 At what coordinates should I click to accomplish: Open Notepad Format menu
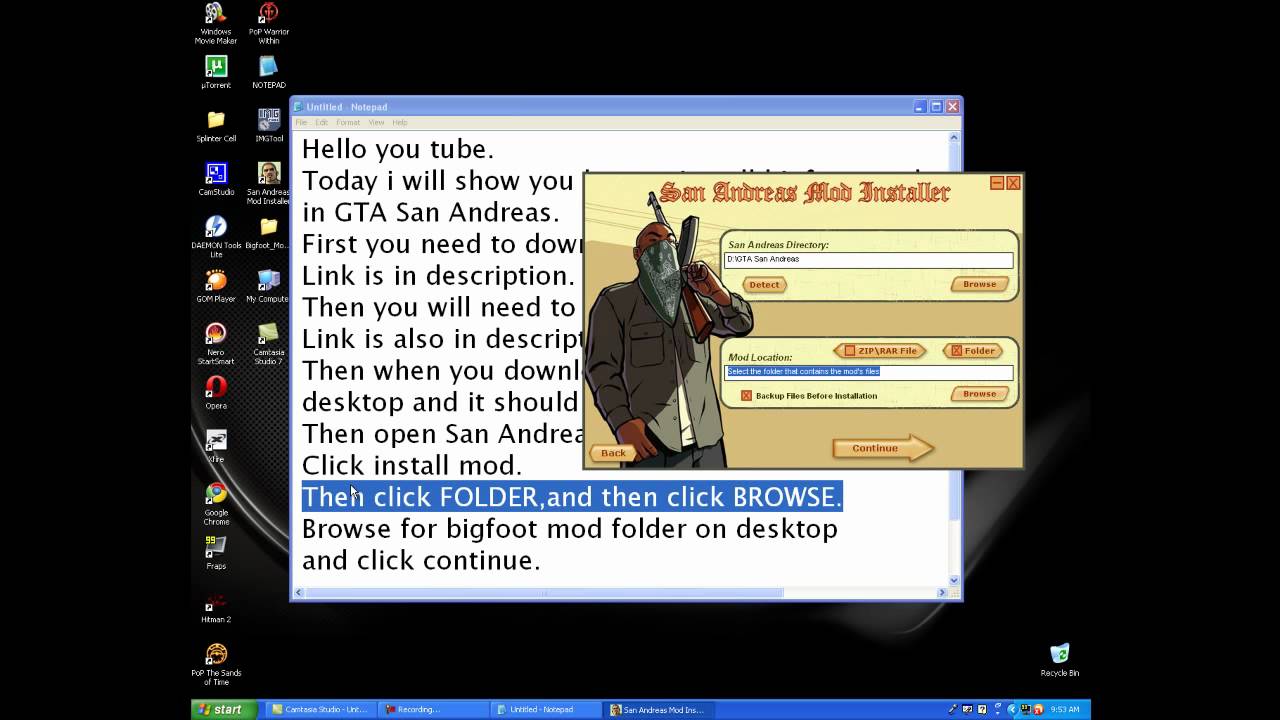click(348, 122)
